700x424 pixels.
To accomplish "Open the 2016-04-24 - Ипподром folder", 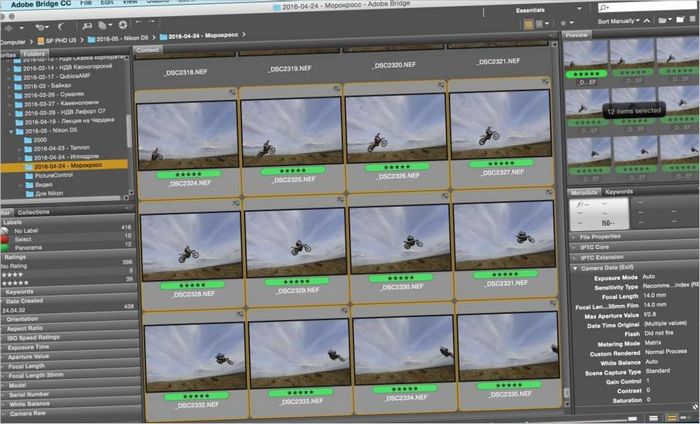I will point(67,157).
